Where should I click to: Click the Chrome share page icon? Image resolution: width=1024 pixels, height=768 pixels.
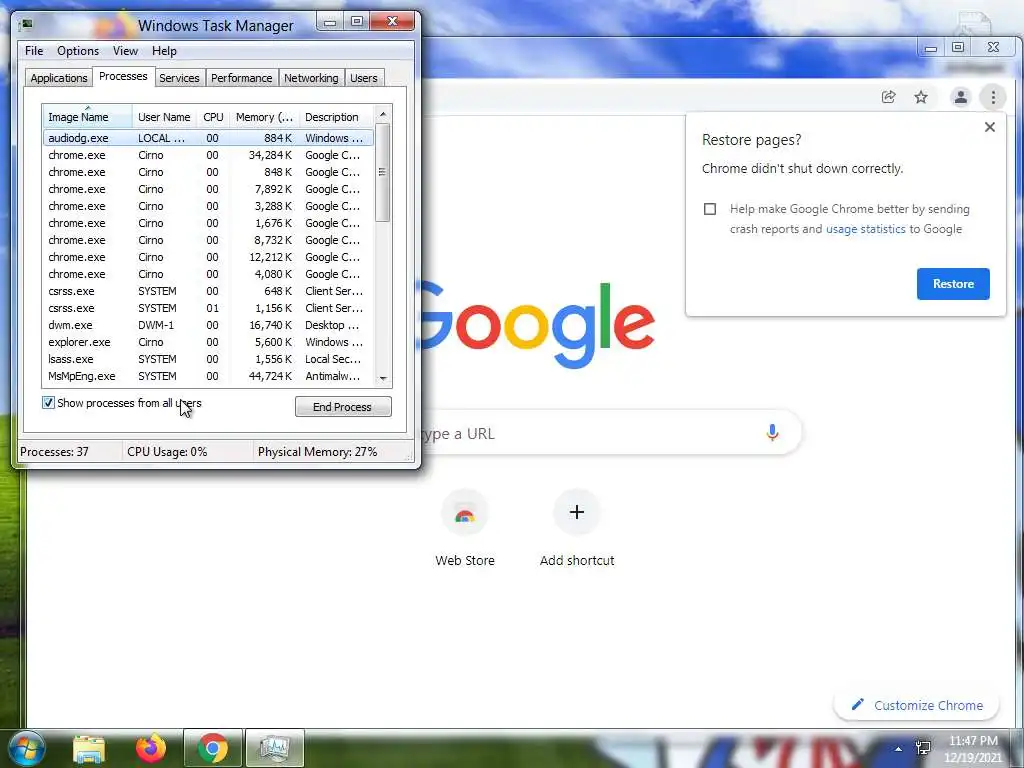click(x=888, y=97)
